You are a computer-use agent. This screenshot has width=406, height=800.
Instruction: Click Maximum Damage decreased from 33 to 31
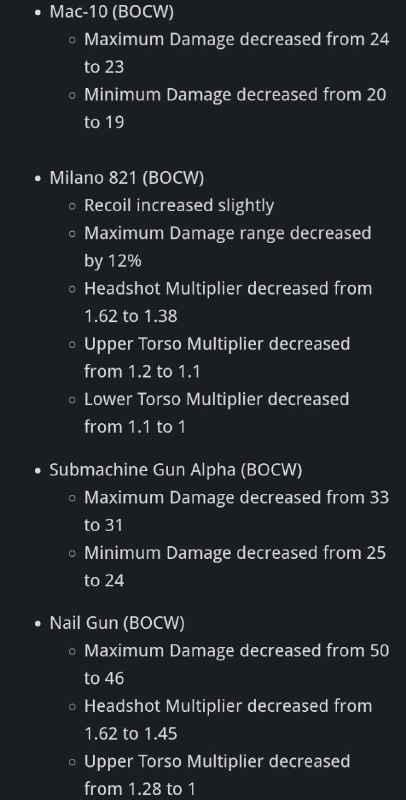click(x=237, y=511)
